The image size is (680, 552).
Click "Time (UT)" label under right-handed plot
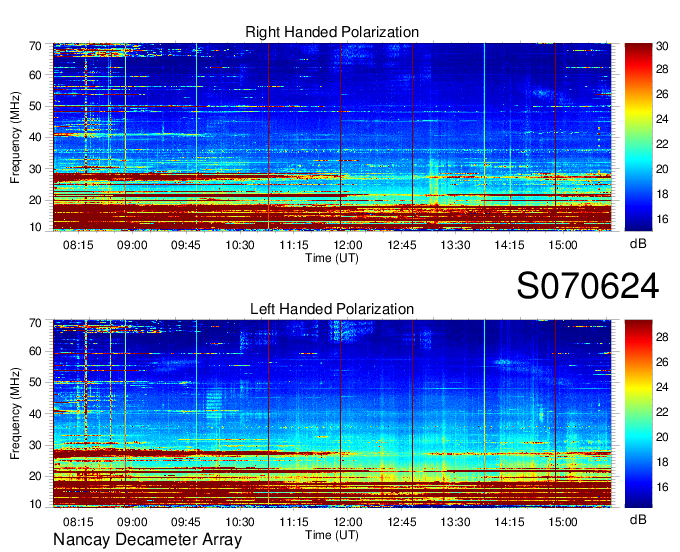(x=332, y=258)
